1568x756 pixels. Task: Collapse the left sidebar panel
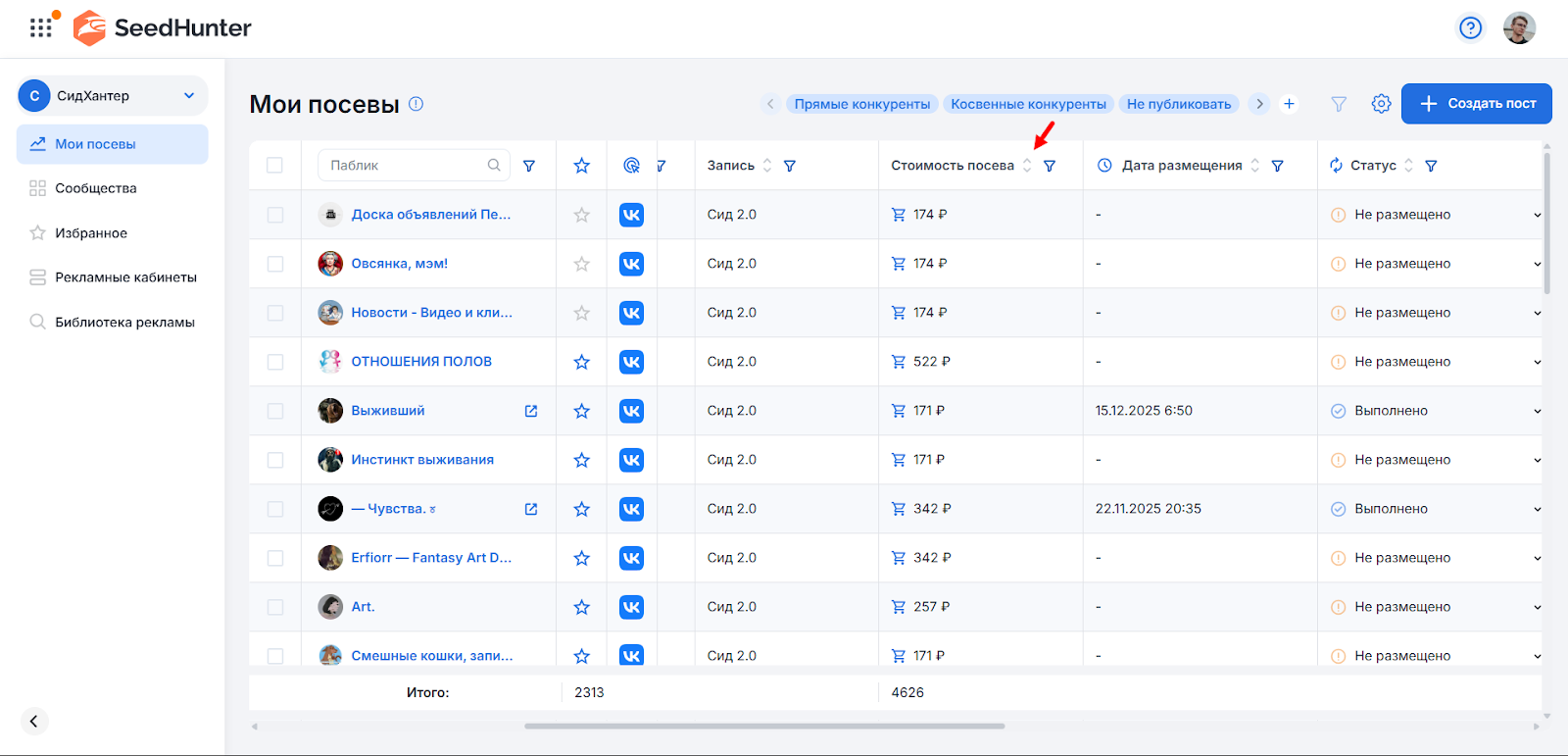tap(33, 722)
